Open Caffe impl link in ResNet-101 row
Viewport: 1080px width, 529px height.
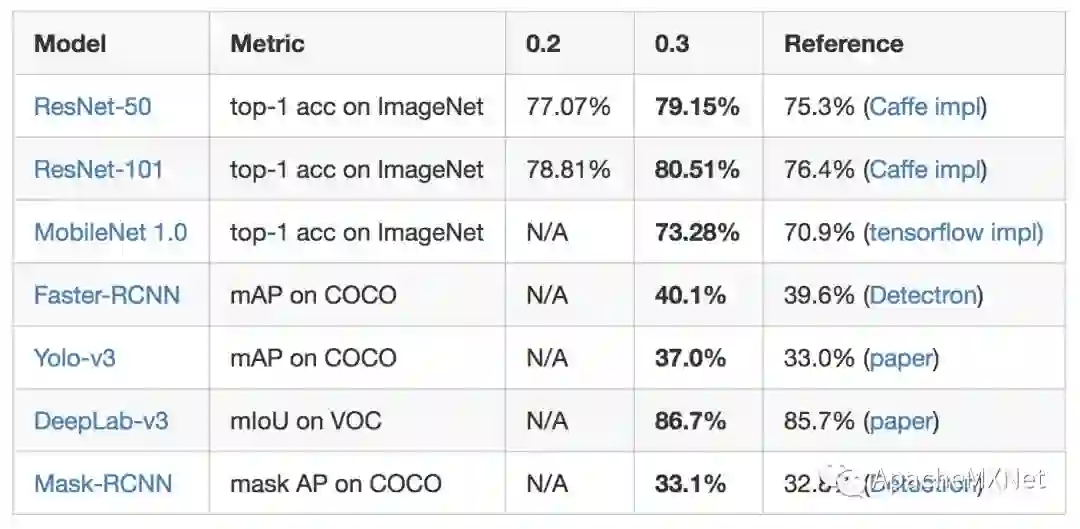[925, 170]
